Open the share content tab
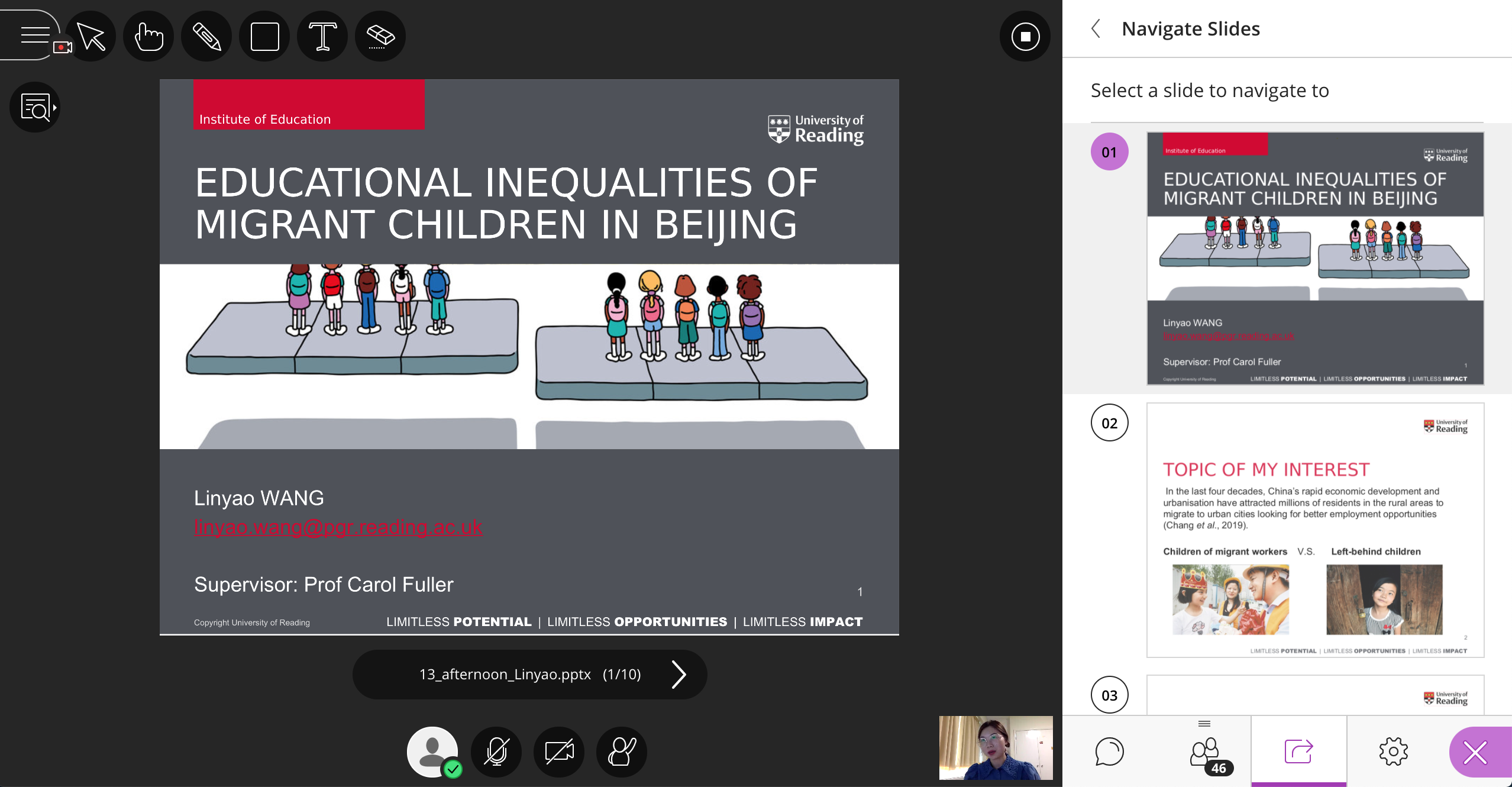1512x787 pixels. click(1298, 751)
